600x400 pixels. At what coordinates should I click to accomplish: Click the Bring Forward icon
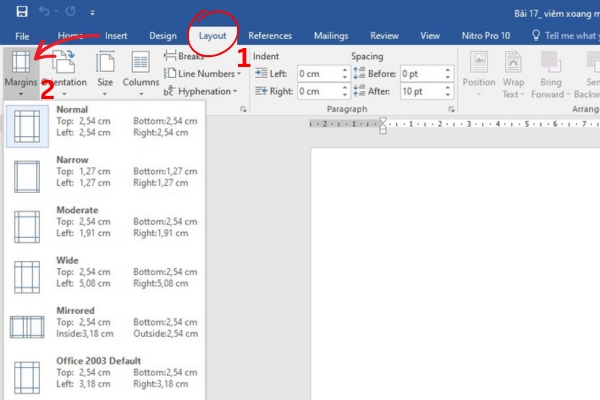pyautogui.click(x=550, y=70)
